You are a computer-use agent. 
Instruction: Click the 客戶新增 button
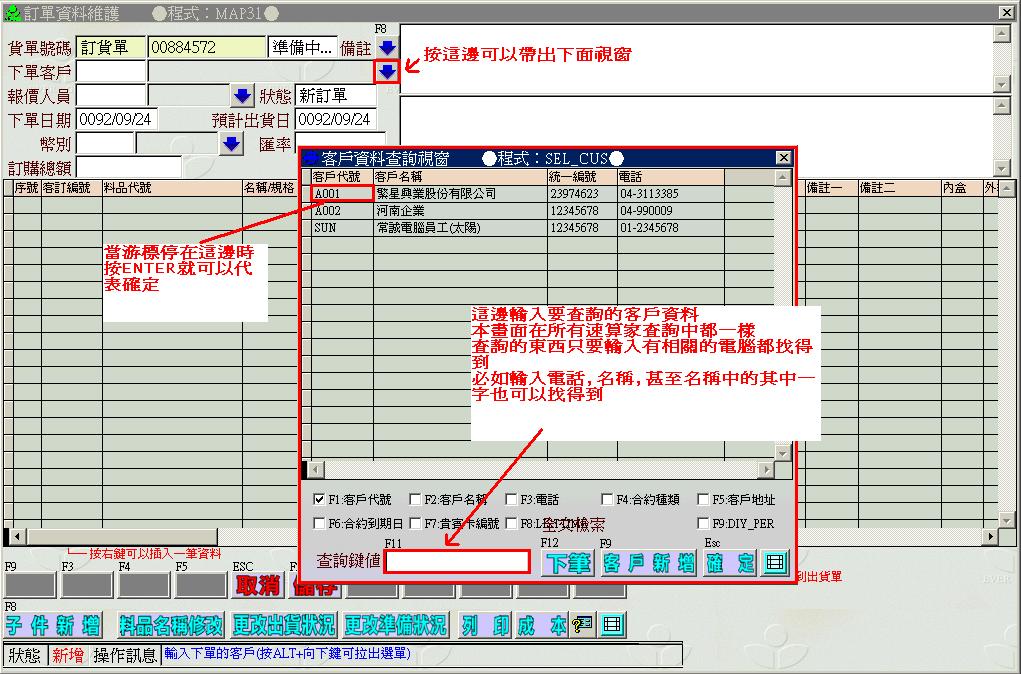point(648,563)
